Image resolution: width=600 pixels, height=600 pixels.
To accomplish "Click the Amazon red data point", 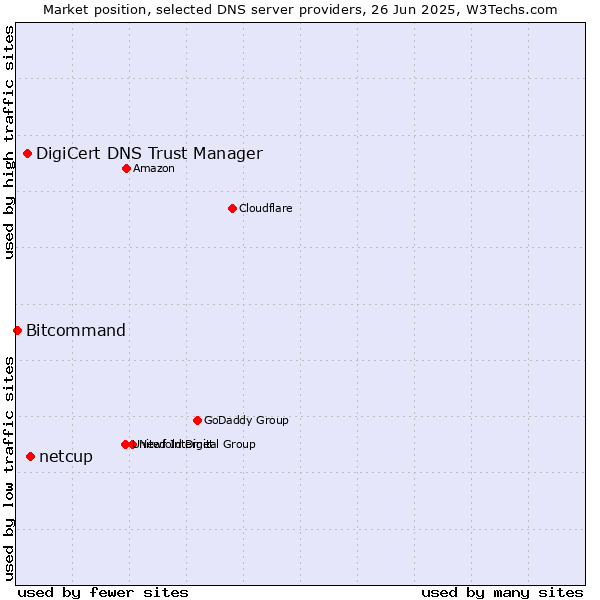I will click(x=126, y=168).
